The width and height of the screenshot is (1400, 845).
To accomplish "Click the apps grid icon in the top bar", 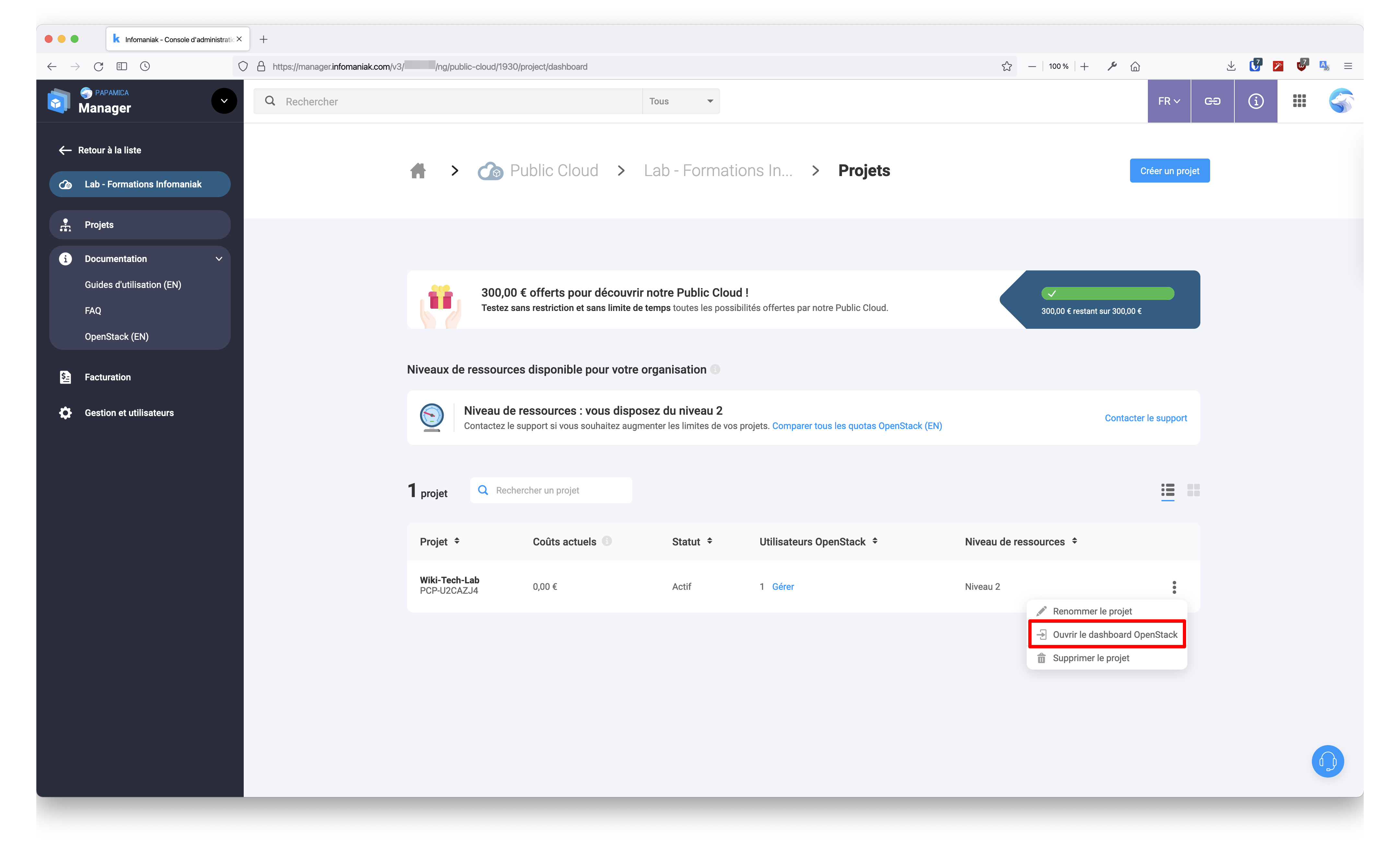I will (1300, 101).
